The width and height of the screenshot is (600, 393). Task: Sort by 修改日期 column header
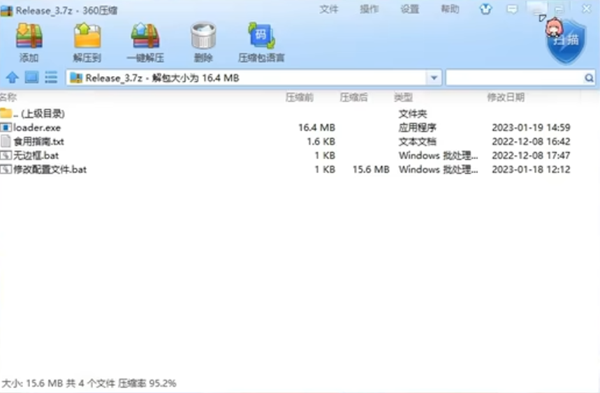pos(506,97)
